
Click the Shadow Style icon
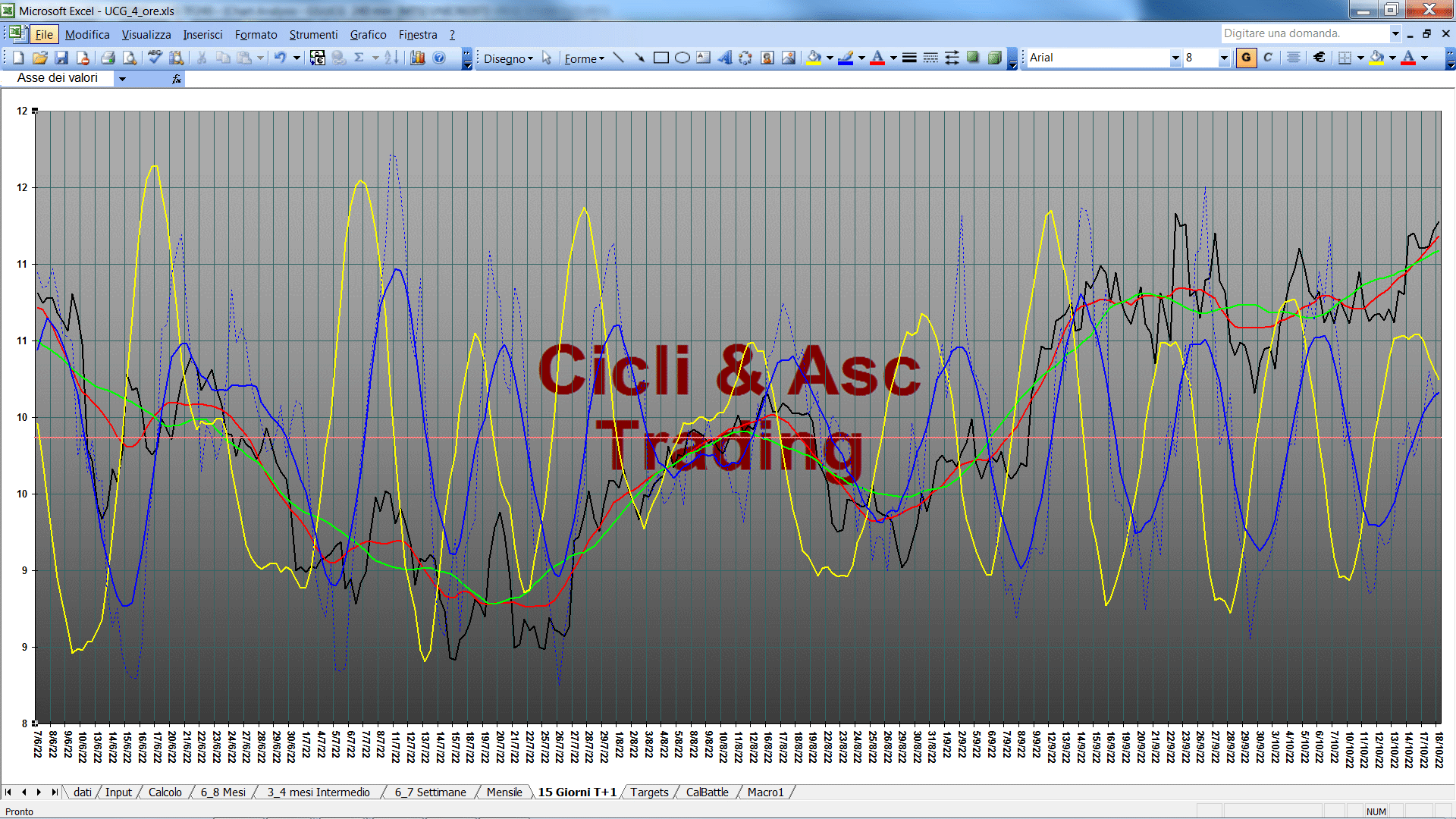973,58
